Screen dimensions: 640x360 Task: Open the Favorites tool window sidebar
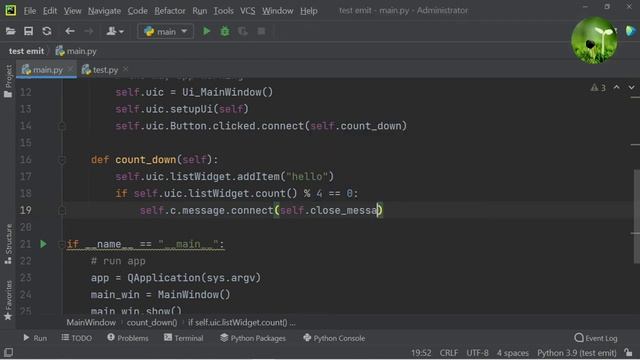tap(8, 300)
